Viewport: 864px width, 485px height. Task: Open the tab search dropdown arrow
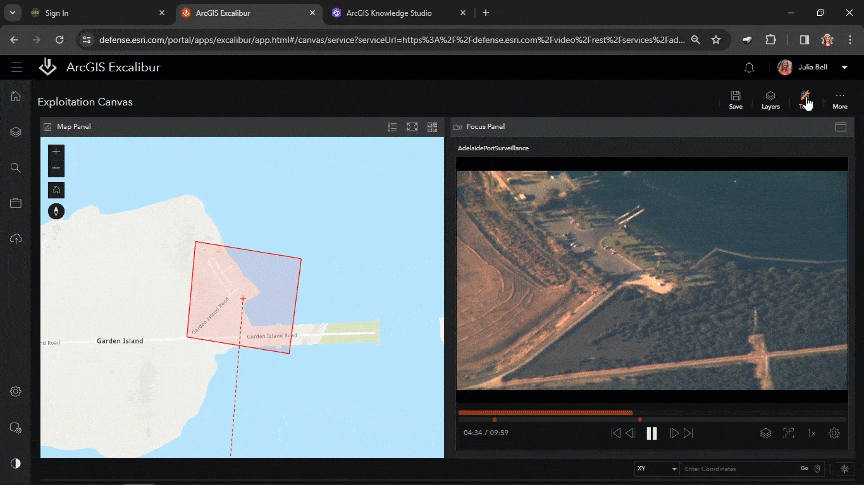pyautogui.click(x=12, y=13)
